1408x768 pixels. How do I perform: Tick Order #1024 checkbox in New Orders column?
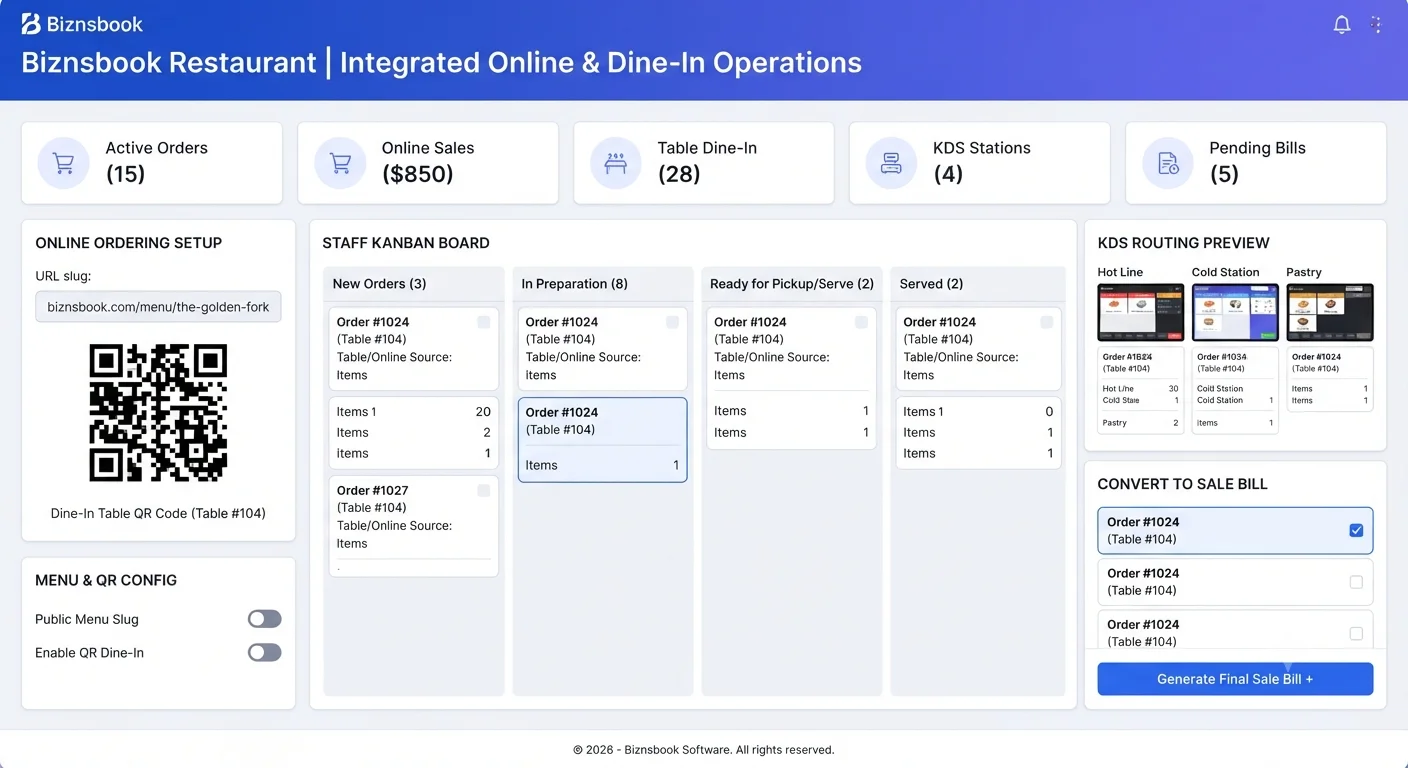pyautogui.click(x=484, y=322)
